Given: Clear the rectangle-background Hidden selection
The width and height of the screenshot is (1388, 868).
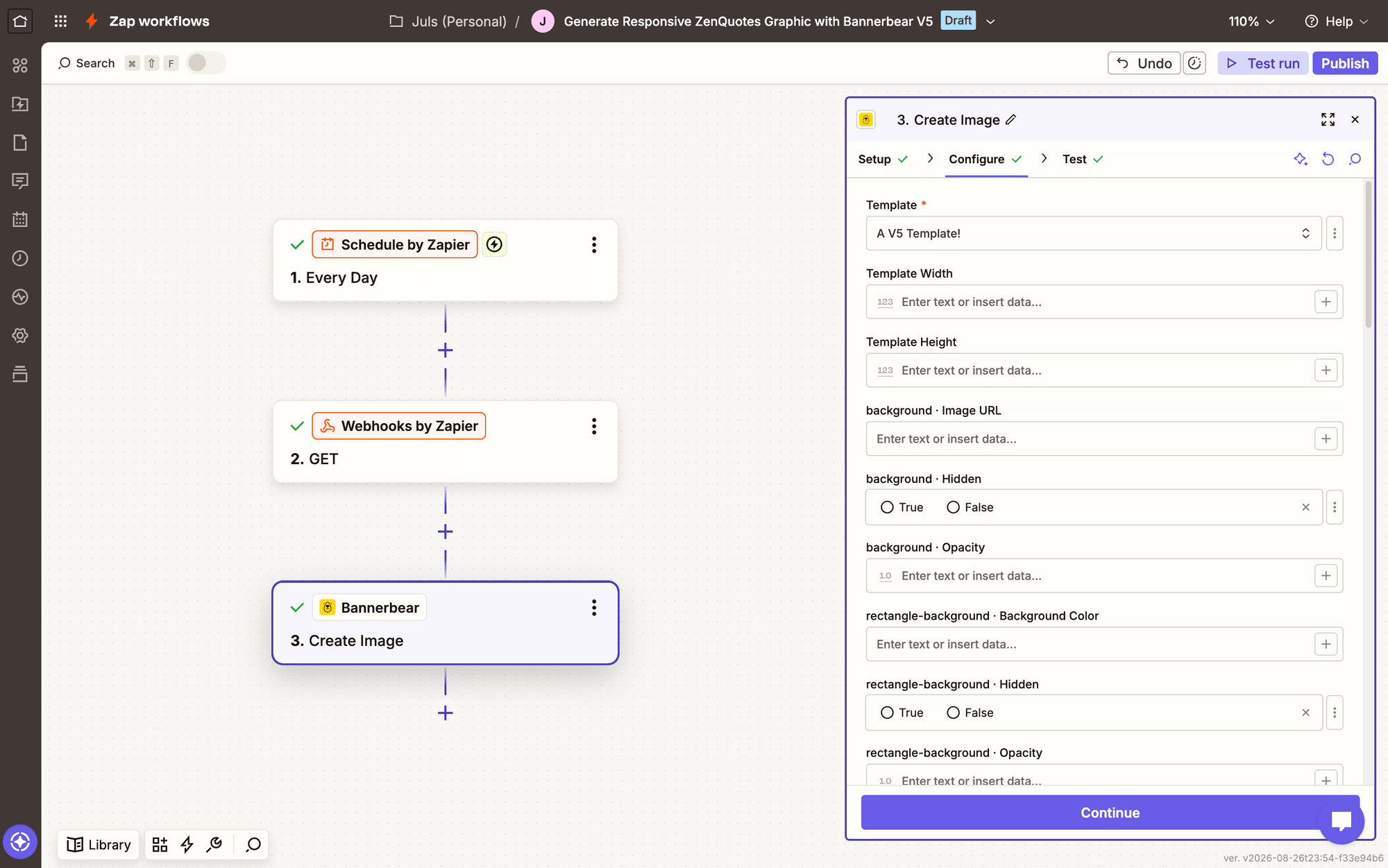Looking at the screenshot, I should [x=1305, y=713].
